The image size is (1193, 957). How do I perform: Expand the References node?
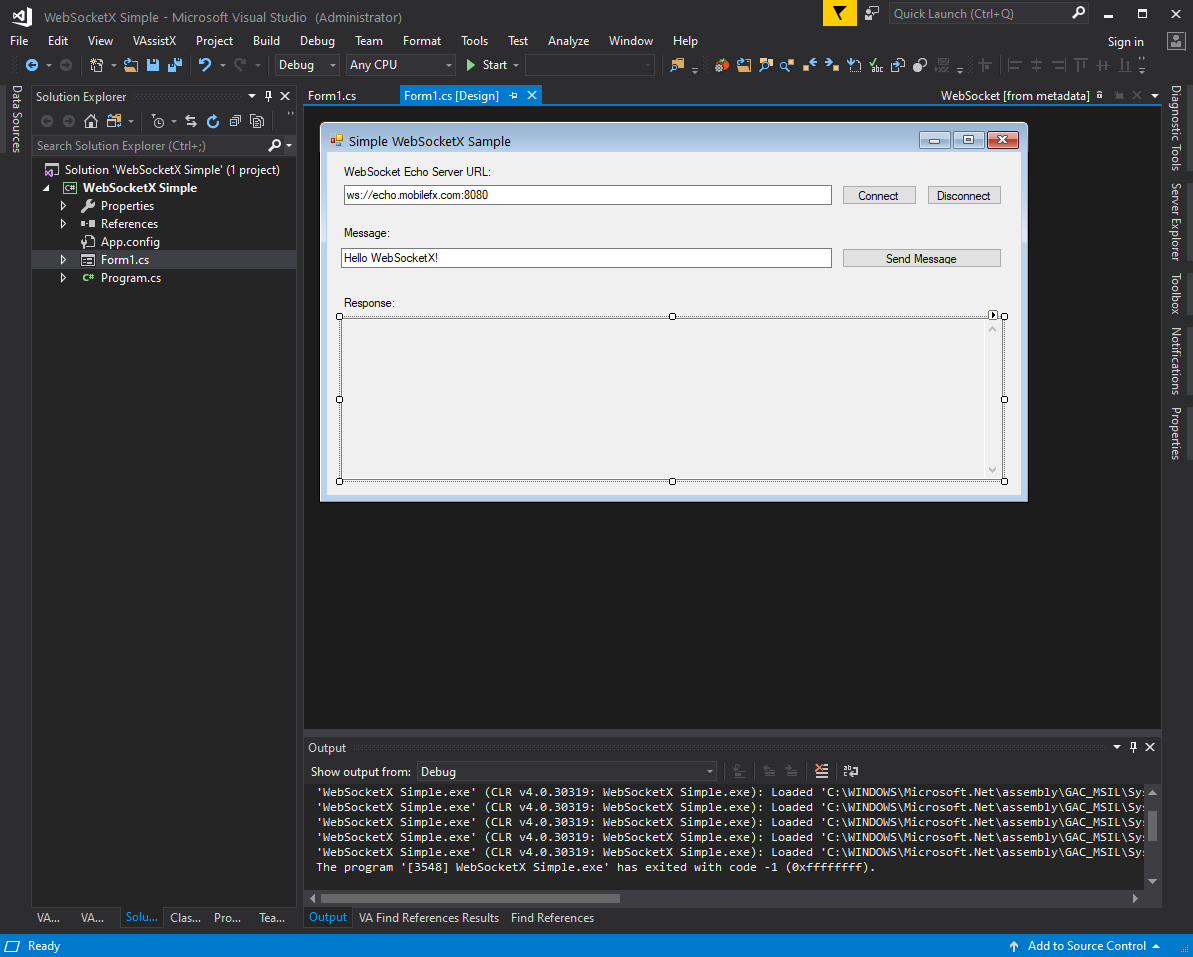click(x=64, y=224)
